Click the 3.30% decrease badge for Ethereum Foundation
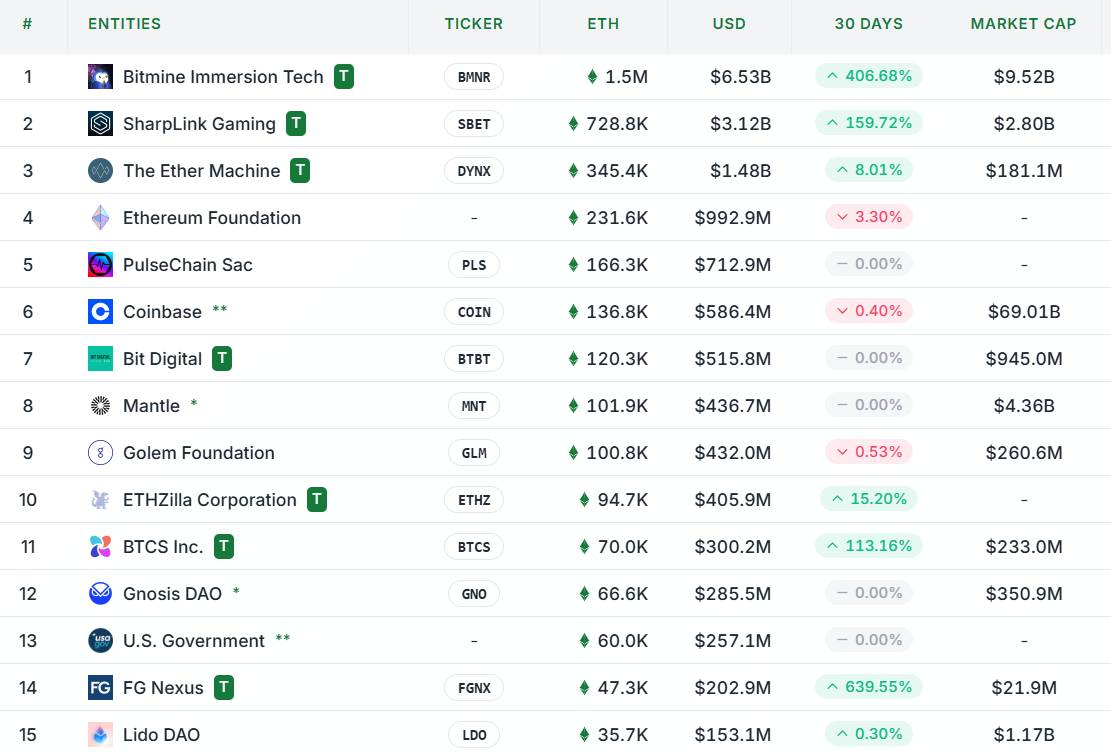Image resolution: width=1111 pixels, height=753 pixels. (x=869, y=217)
